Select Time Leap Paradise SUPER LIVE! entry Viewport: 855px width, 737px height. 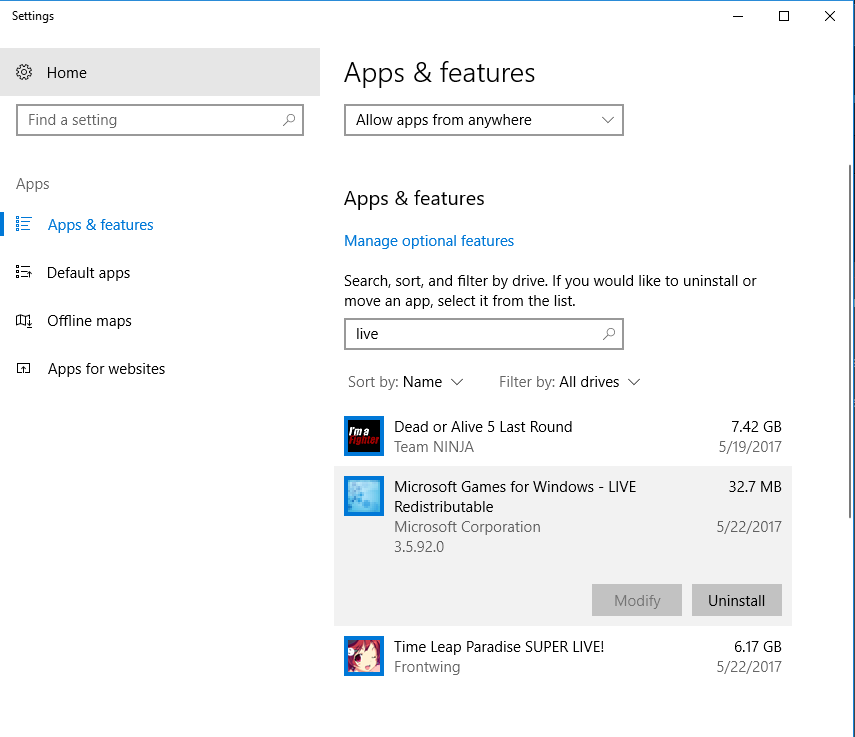pyautogui.click(x=562, y=656)
